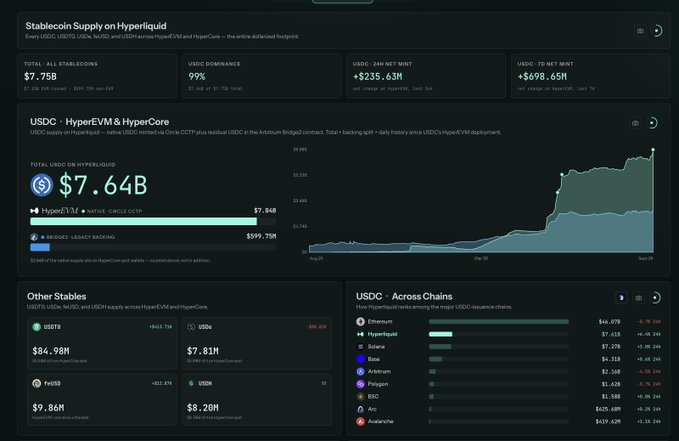Click the Arc chain icon

(x=360, y=409)
